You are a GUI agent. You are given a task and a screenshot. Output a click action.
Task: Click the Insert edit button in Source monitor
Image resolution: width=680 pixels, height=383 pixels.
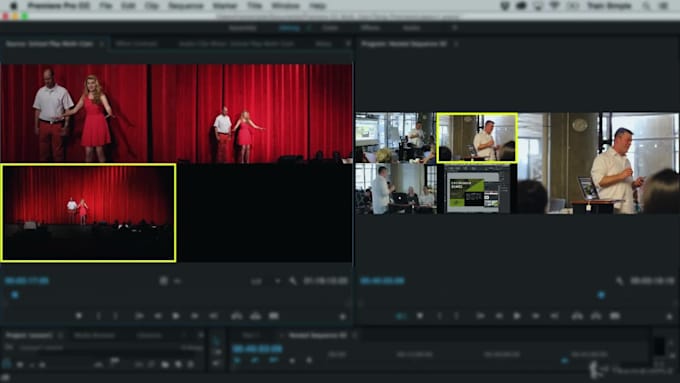pos(237,316)
